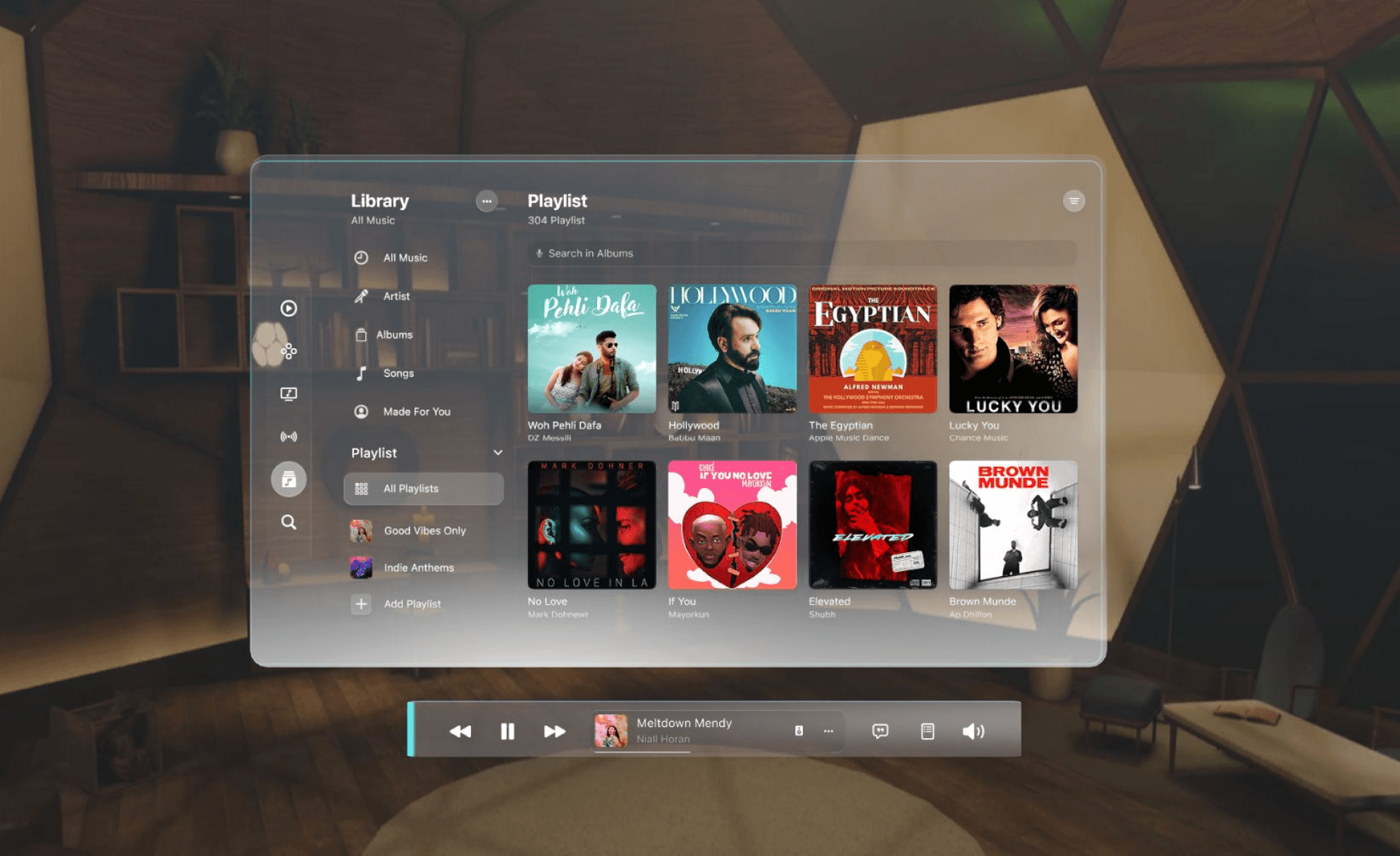Click the search magnifier in the sidebar
The height and width of the screenshot is (856, 1400).
coord(288,522)
